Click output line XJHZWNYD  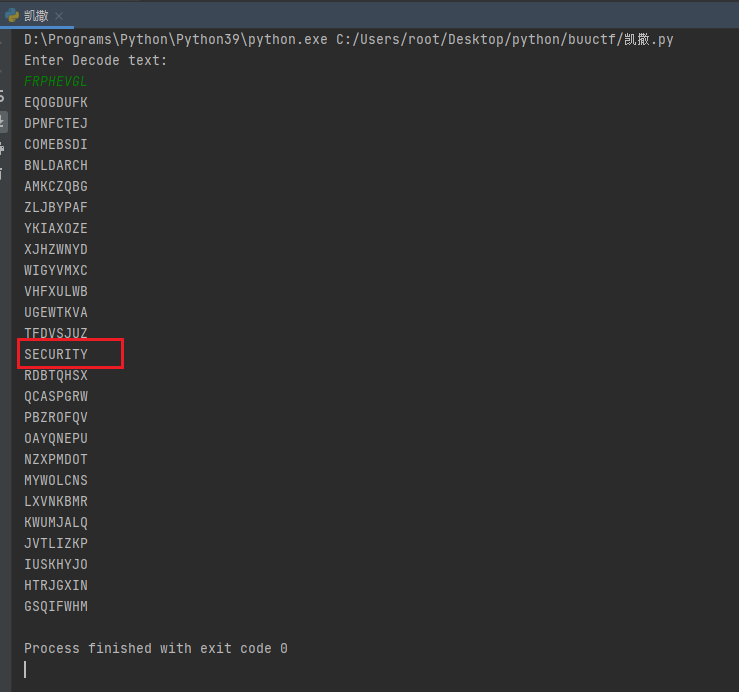56,249
